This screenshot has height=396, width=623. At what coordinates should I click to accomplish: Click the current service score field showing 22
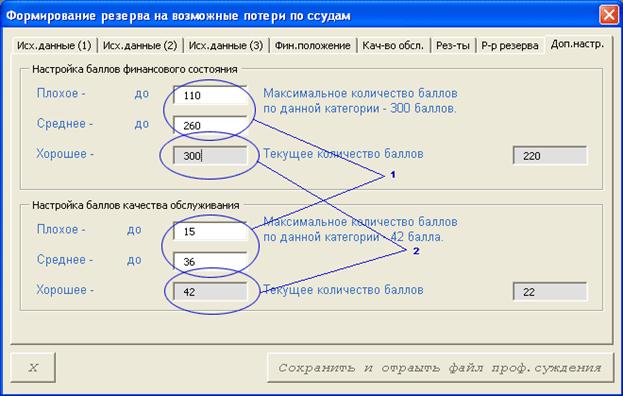coord(550,292)
